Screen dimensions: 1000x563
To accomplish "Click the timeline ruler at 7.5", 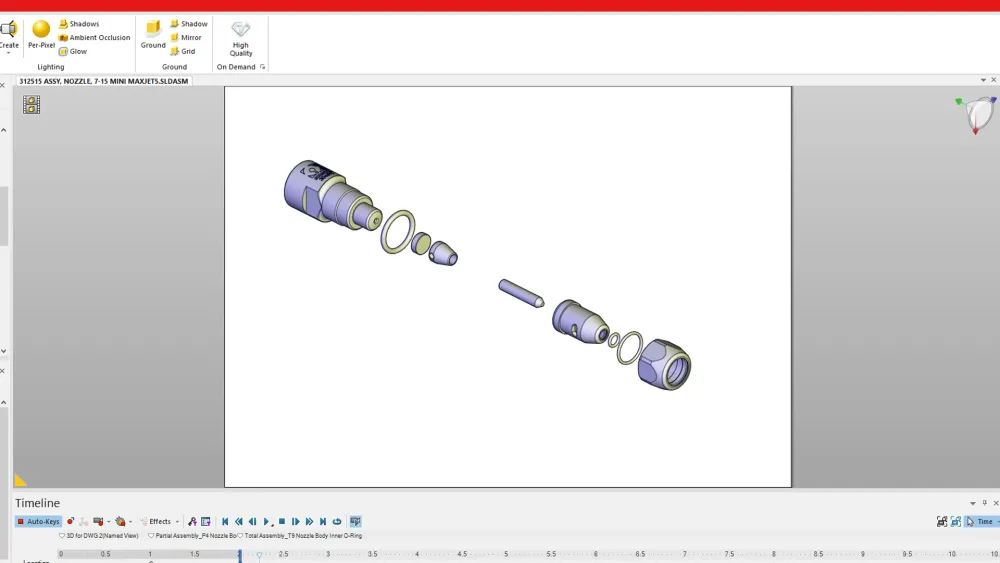I will tap(729, 554).
